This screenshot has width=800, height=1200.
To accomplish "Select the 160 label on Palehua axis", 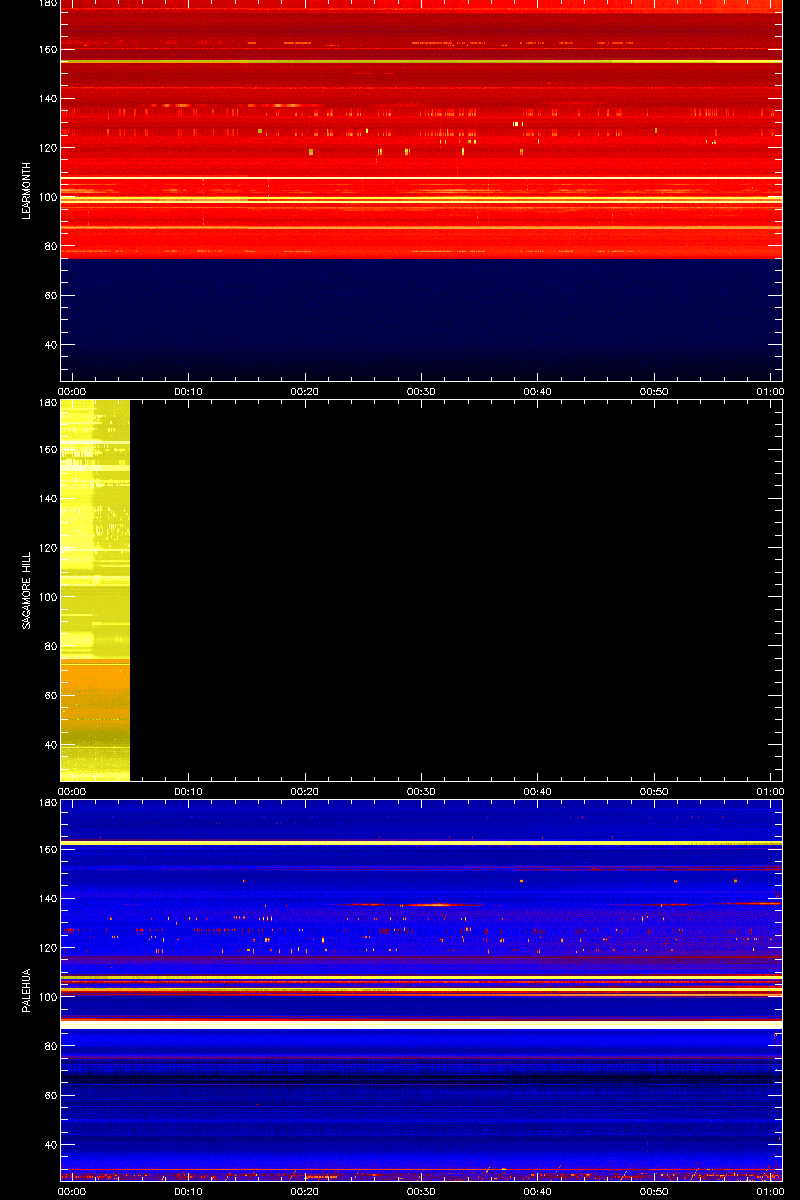I will coord(47,850).
